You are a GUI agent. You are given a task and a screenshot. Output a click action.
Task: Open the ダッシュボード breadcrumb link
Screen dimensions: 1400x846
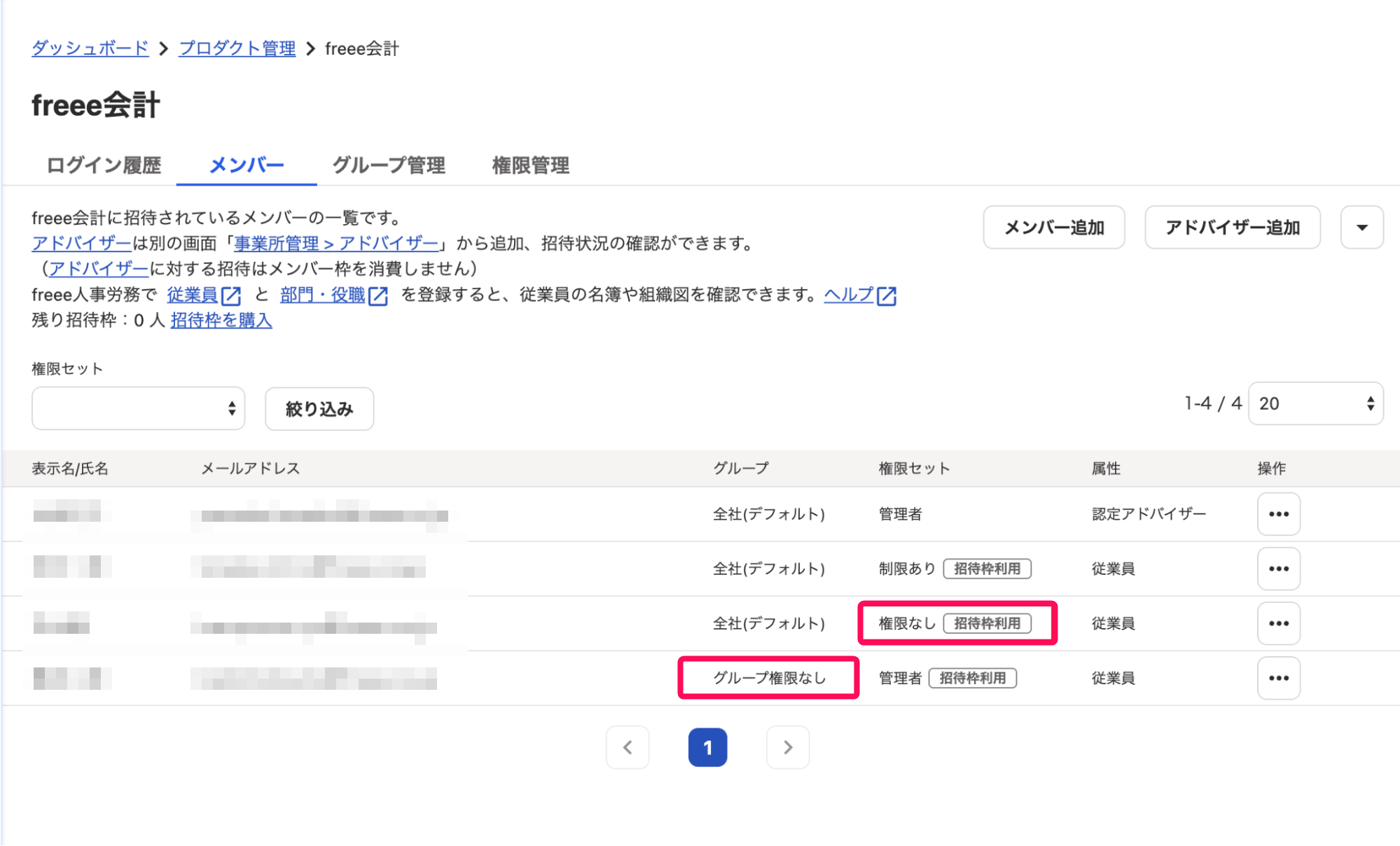click(x=90, y=48)
